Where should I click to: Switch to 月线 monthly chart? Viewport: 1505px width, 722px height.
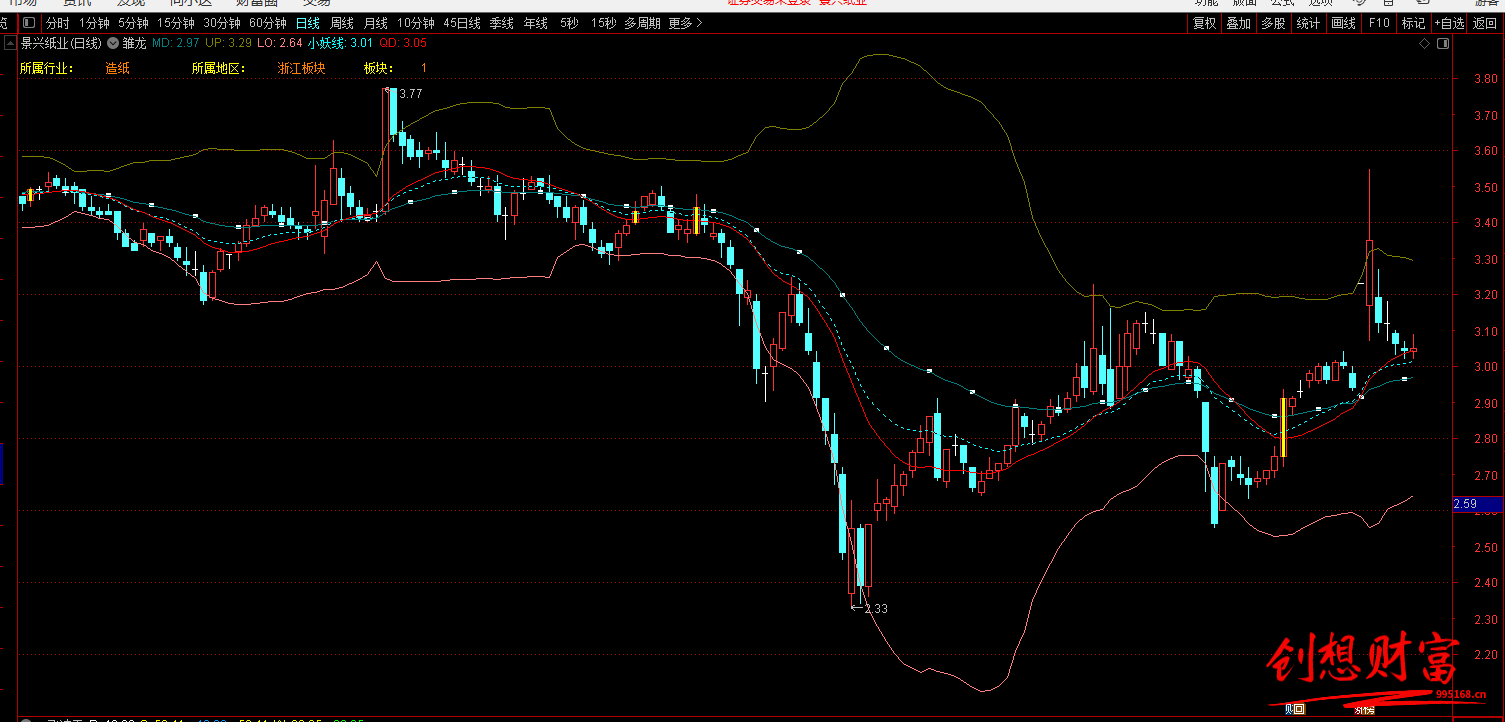coord(376,23)
